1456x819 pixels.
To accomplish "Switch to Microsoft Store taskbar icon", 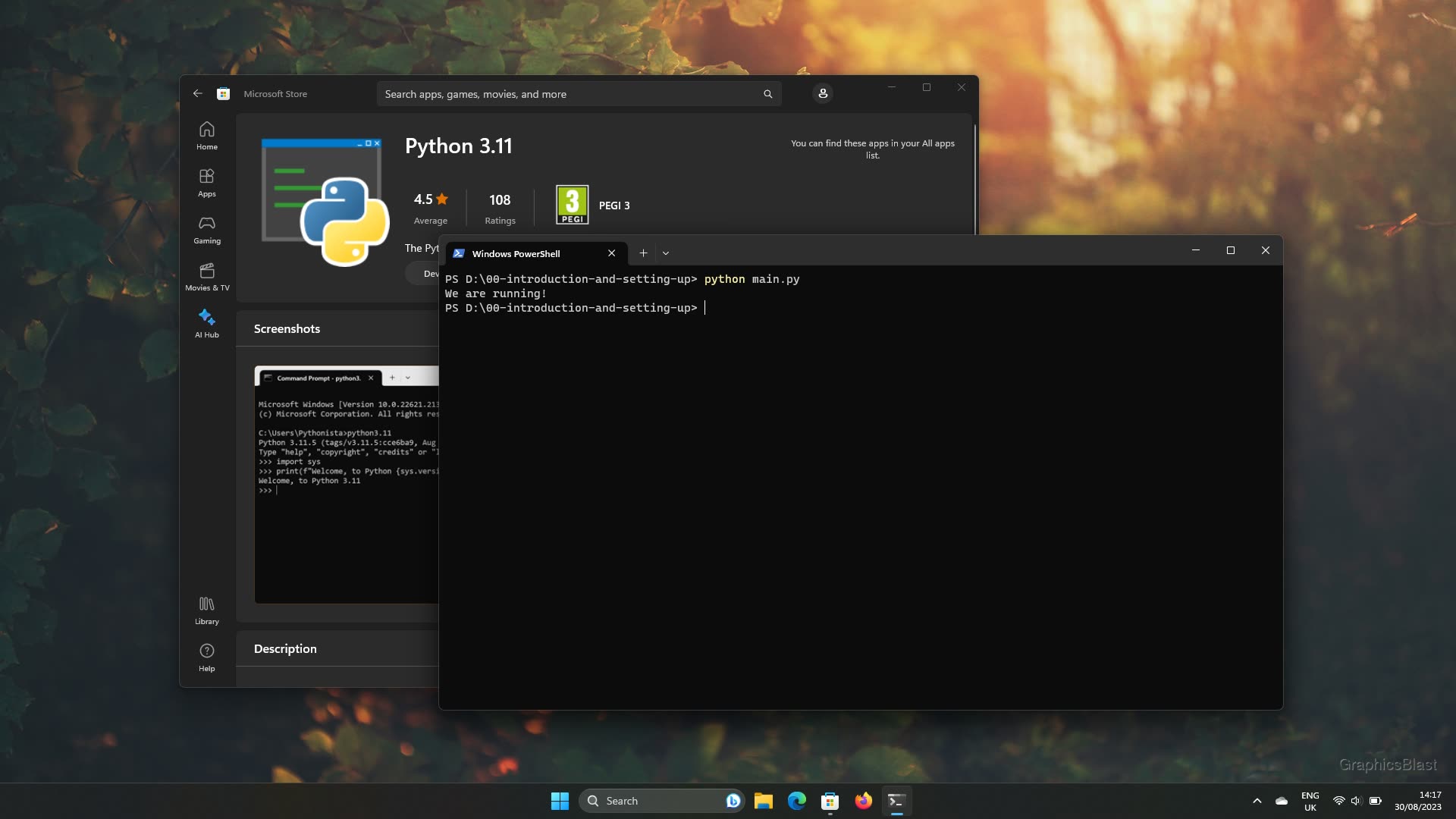I will 830,801.
